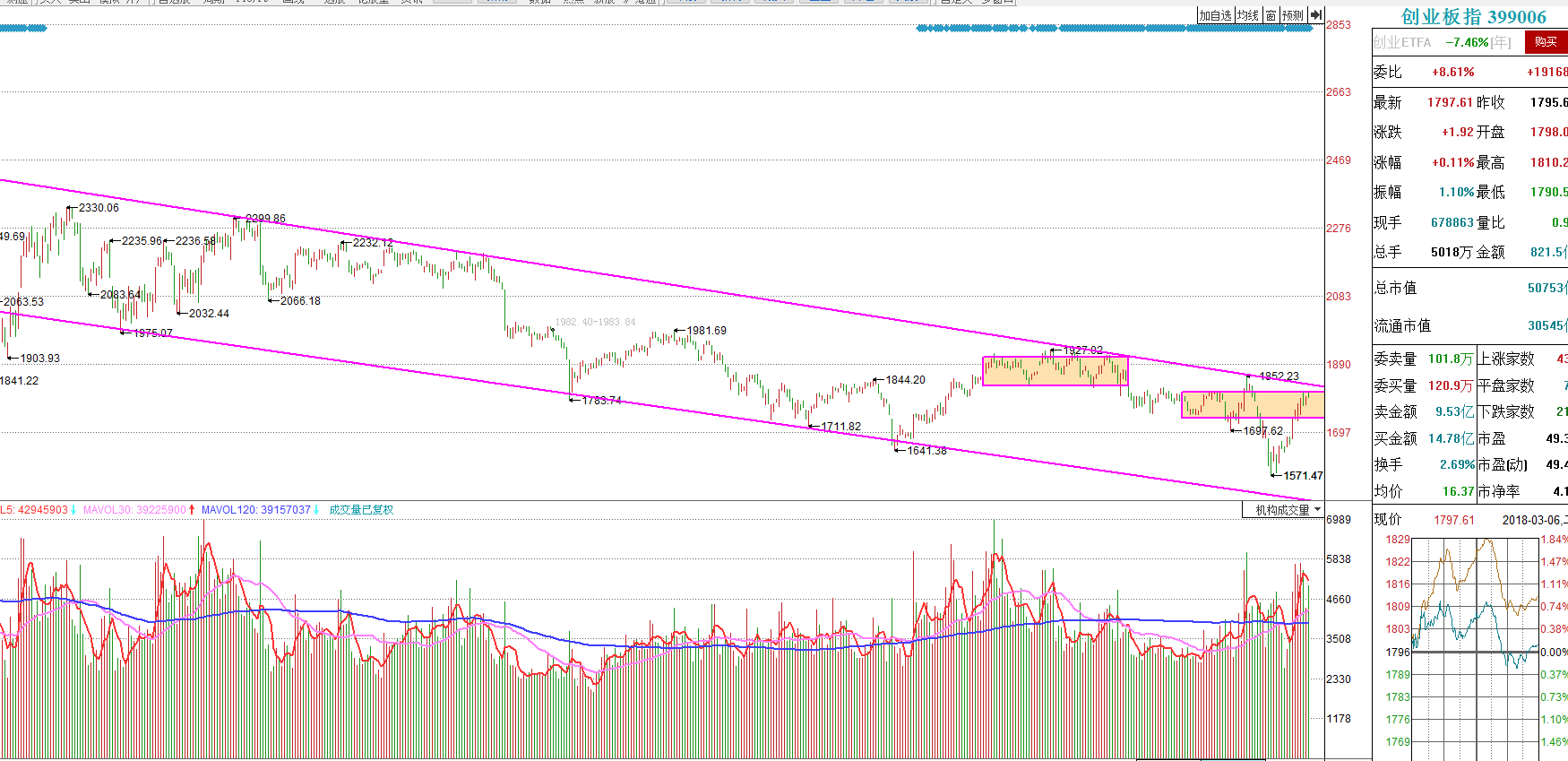The height and width of the screenshot is (761, 1568).
Task: Click the 卖金额 9.53亿 value
Action: (x=1454, y=411)
